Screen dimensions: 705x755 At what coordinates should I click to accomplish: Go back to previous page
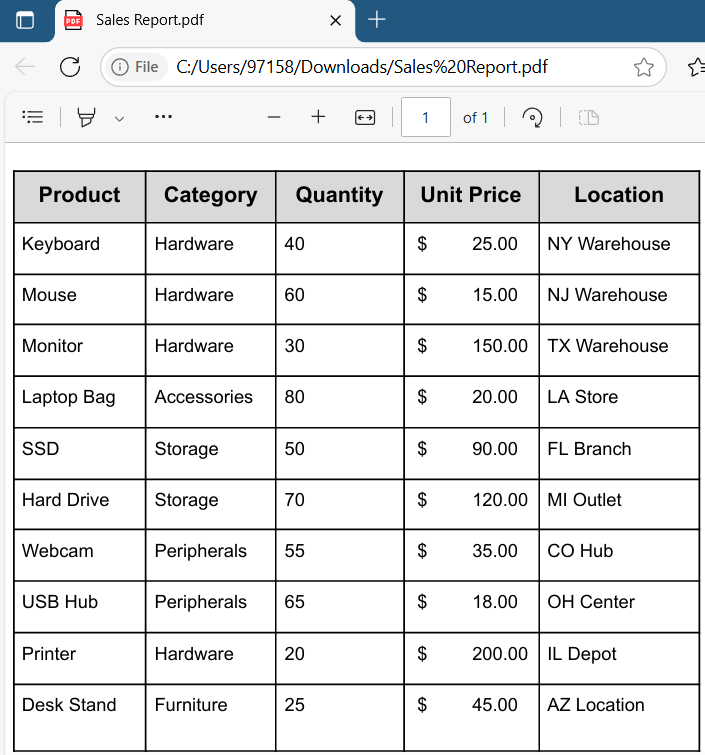tap(25, 67)
